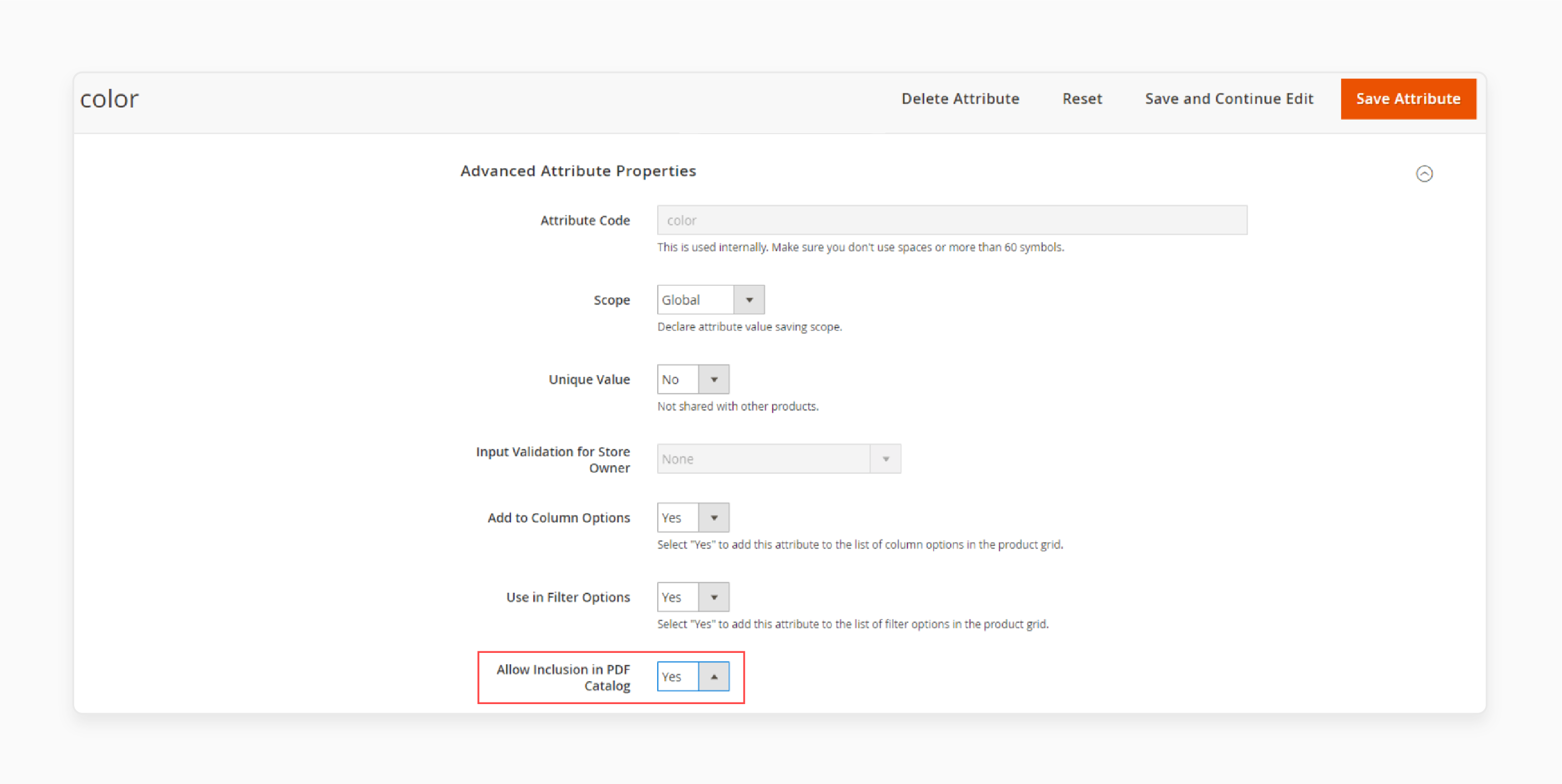This screenshot has height=784, width=1562.
Task: Click the 'This is used internally' hint text
Action: coord(860,247)
